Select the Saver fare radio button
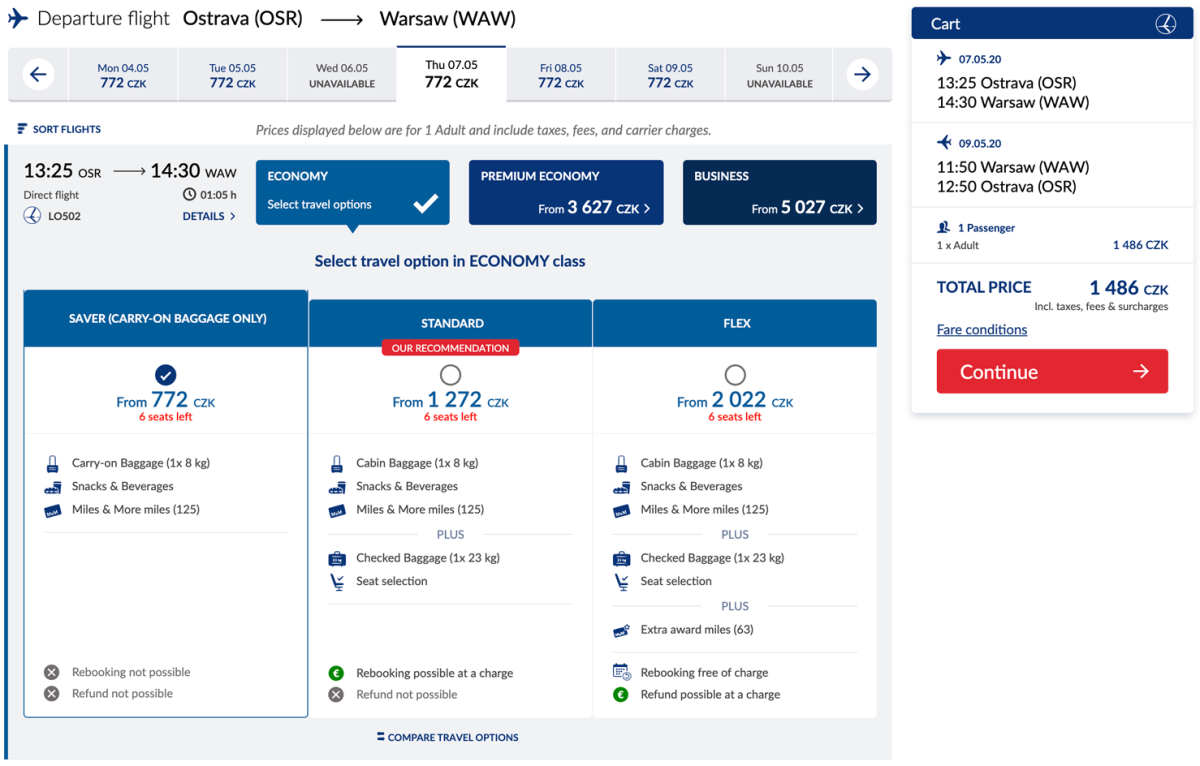This screenshot has height=766, width=1200. click(166, 375)
